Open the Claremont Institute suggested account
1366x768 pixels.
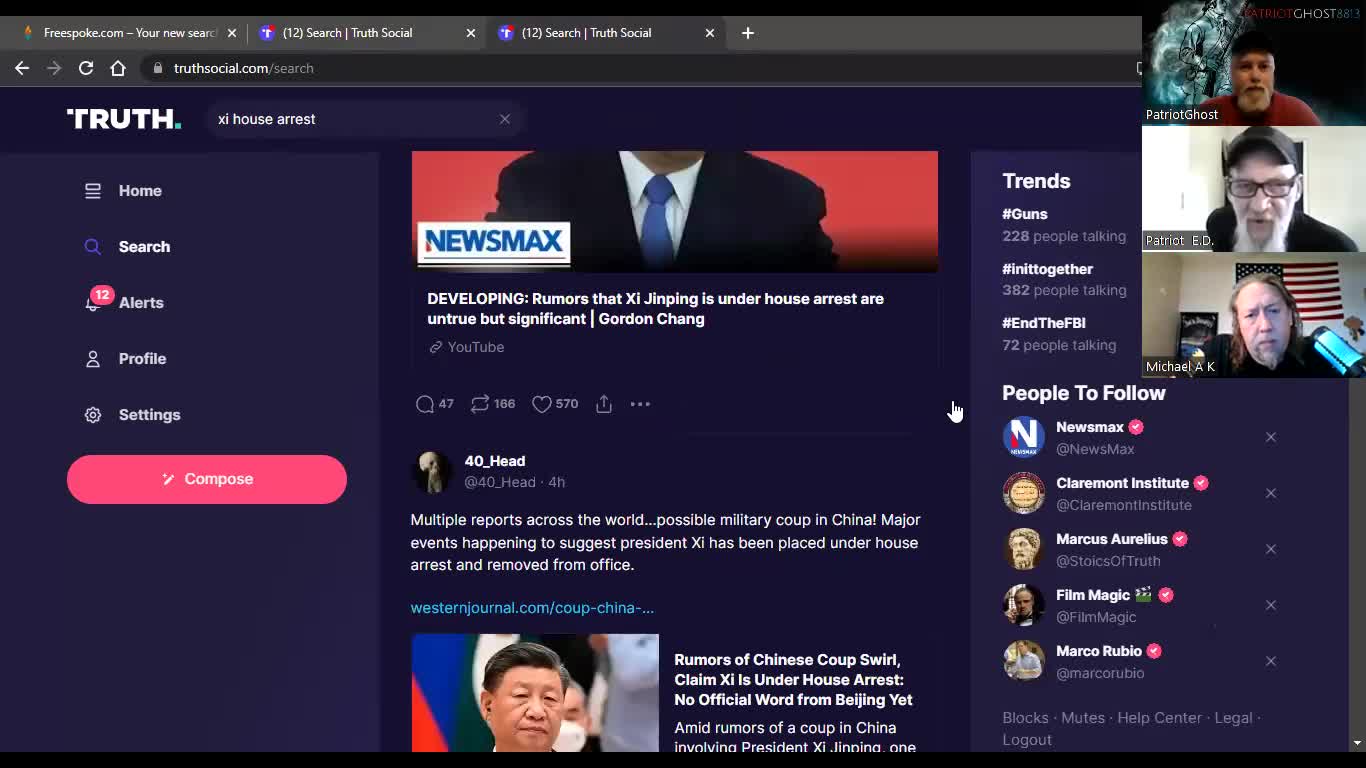pyautogui.click(x=1122, y=483)
